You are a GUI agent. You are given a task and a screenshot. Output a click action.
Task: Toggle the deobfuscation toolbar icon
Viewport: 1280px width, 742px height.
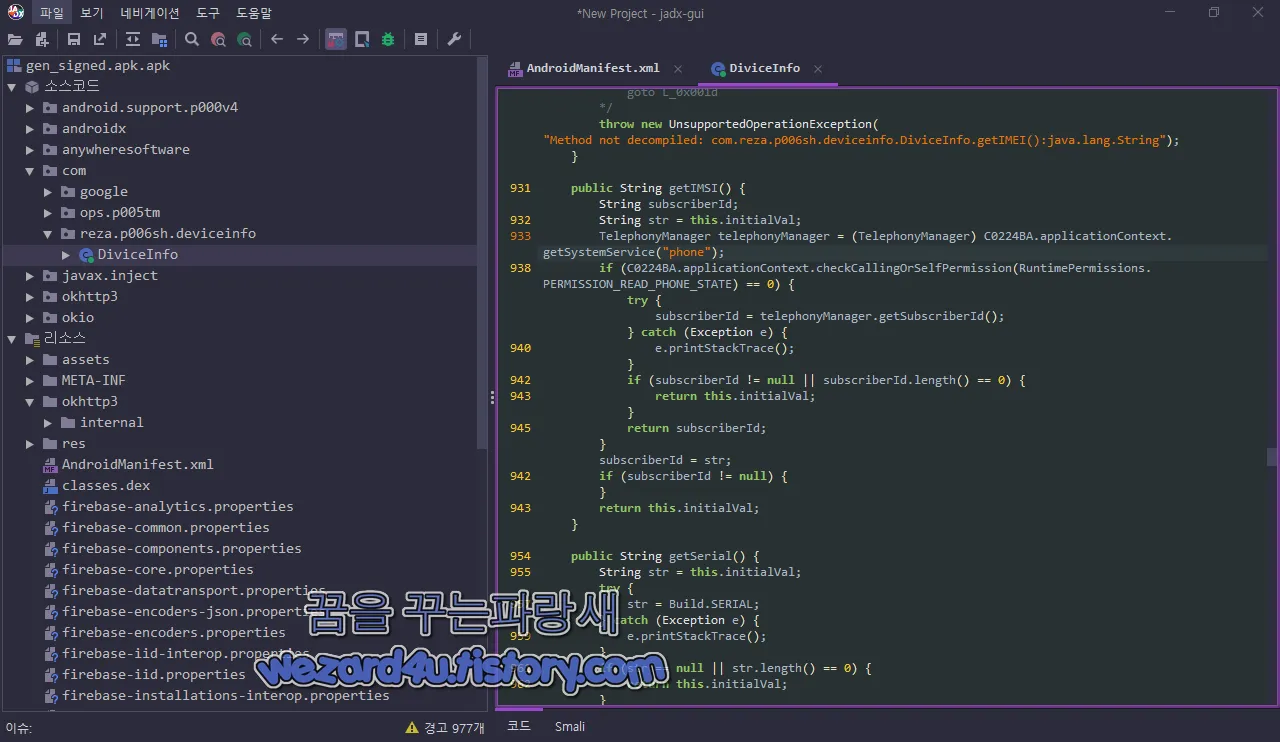pyautogui.click(x=336, y=39)
